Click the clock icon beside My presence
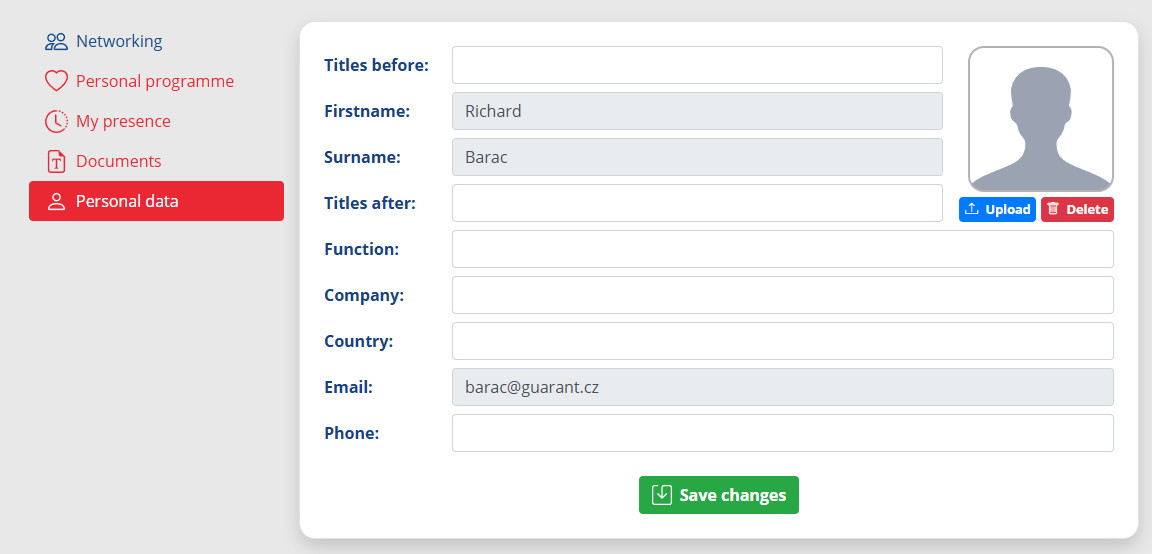This screenshot has height=554, width=1152. (56, 121)
